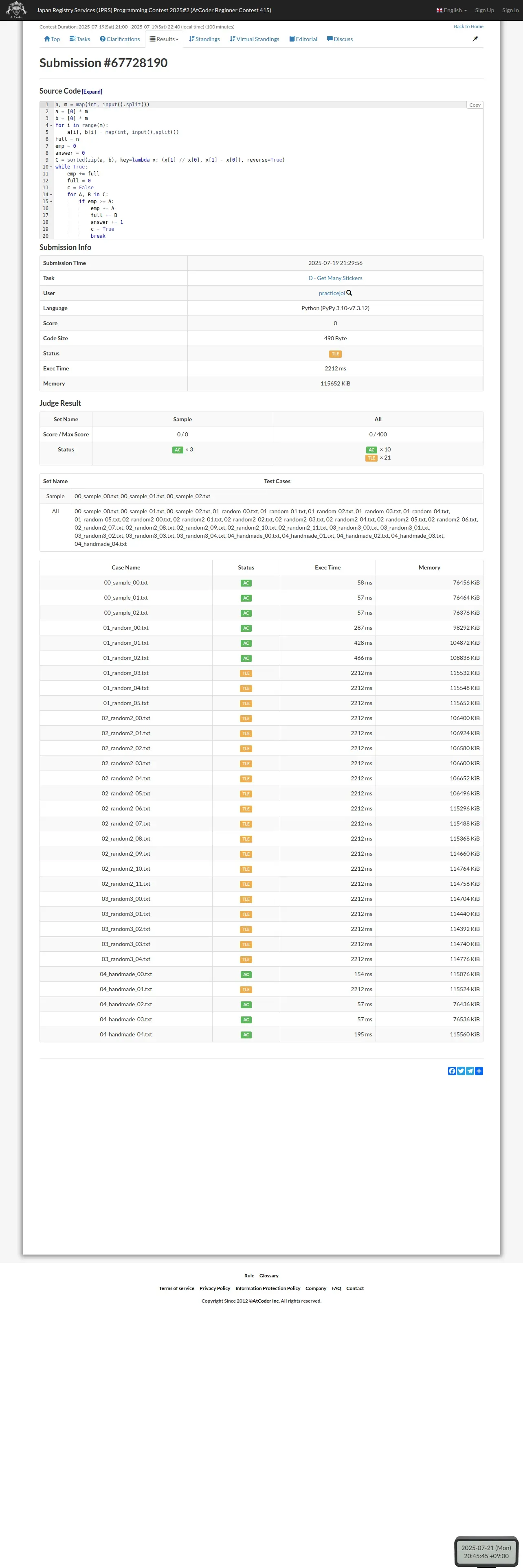
Task: Open the English language dropdown
Action: [452, 10]
